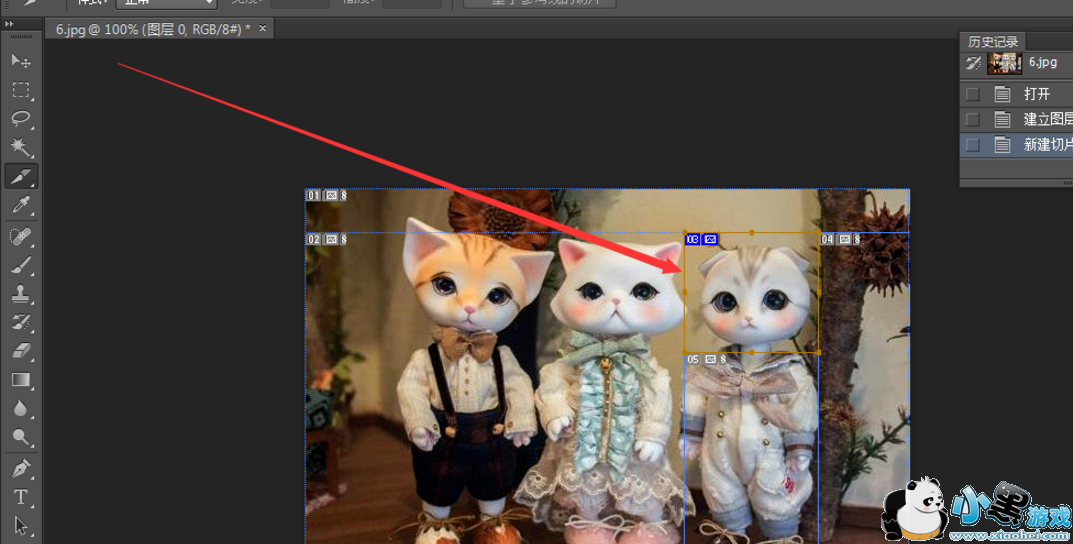Select the Gradient tool
Screen dimensions: 1073x544
coord(21,380)
